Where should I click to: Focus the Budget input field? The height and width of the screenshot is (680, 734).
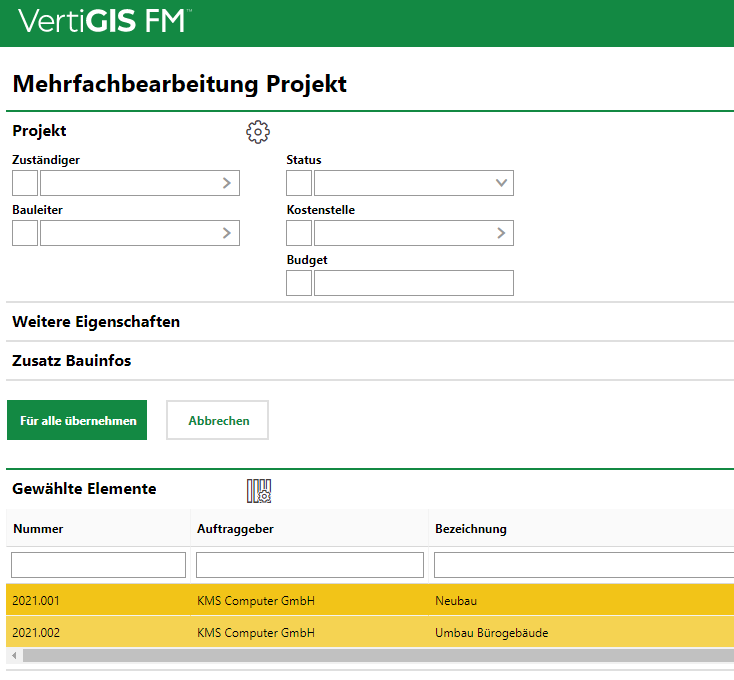pos(414,283)
